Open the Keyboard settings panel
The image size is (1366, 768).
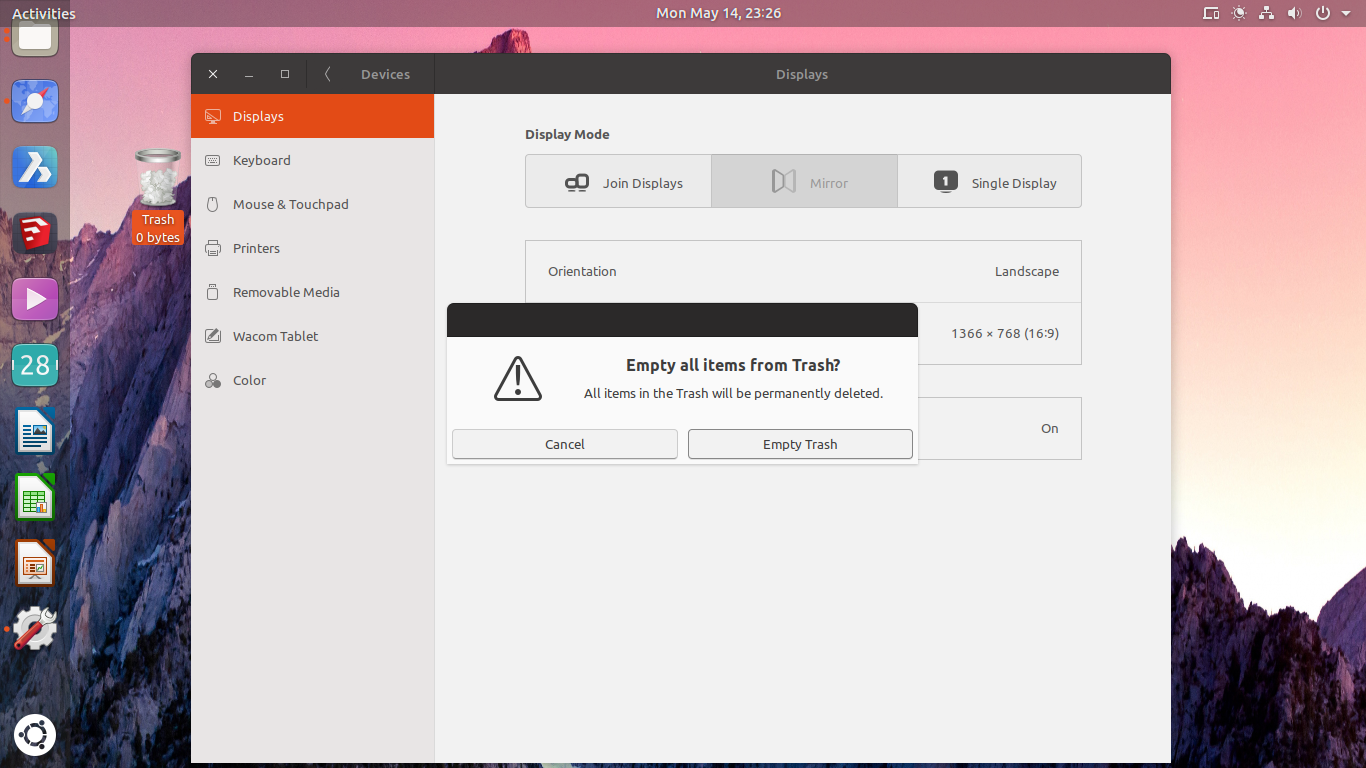tap(312, 160)
